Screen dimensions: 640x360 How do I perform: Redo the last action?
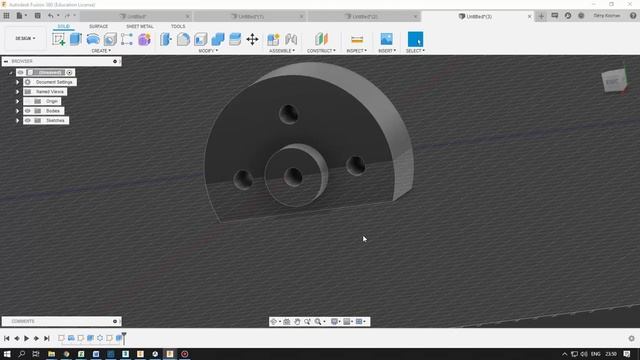click(67, 16)
